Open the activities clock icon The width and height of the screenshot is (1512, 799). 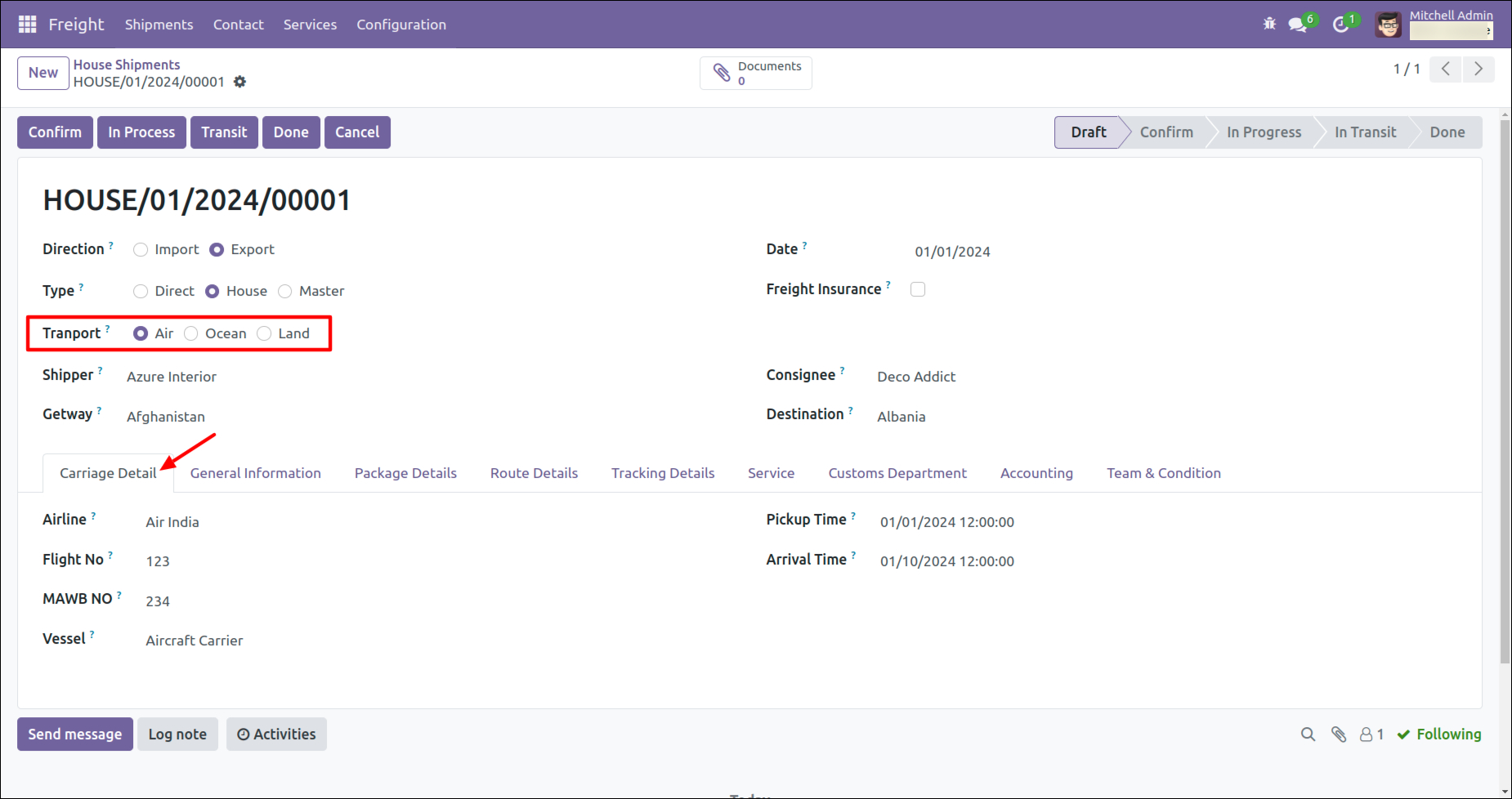tap(1340, 25)
